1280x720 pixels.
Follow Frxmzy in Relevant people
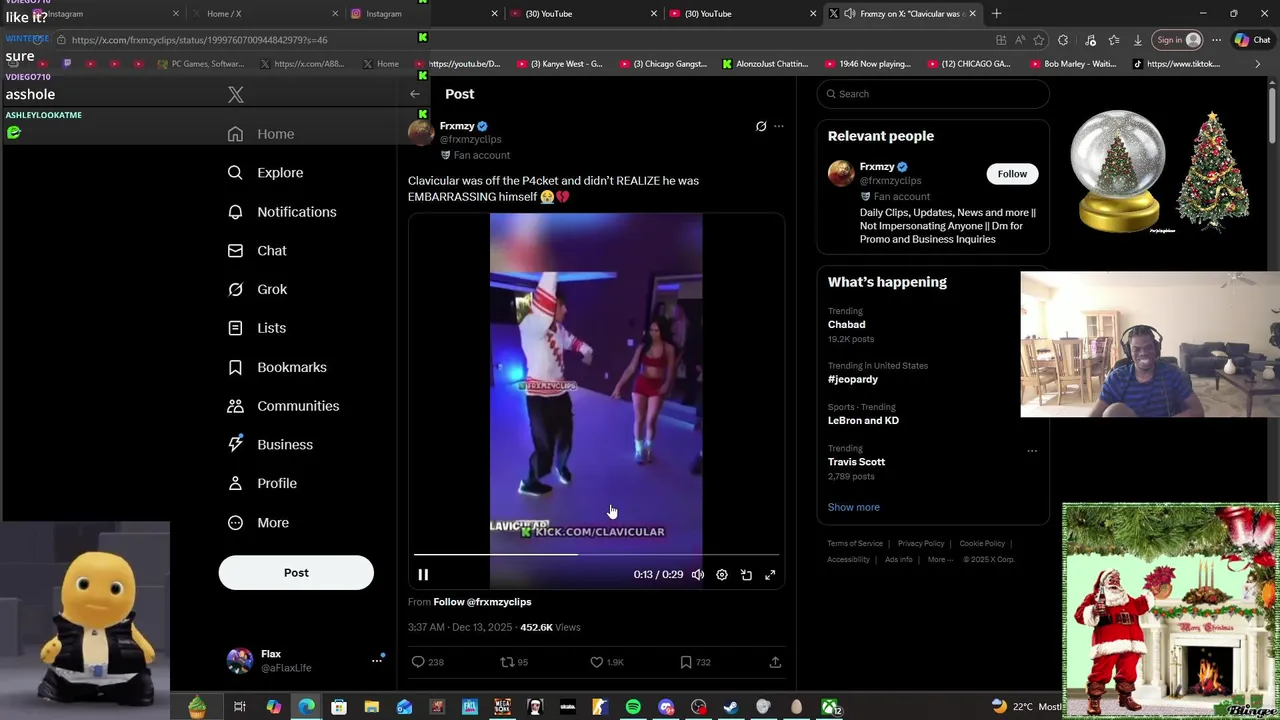pyautogui.click(x=1012, y=174)
